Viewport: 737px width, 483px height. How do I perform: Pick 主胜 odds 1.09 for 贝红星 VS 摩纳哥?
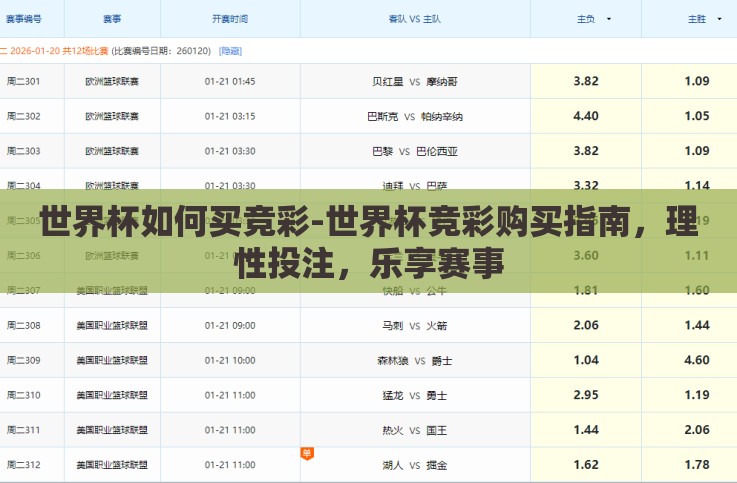[697, 81]
